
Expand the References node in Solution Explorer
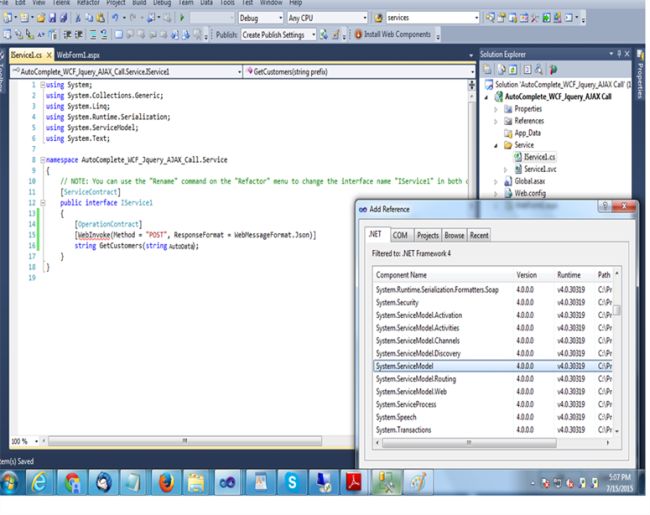pyautogui.click(x=496, y=121)
